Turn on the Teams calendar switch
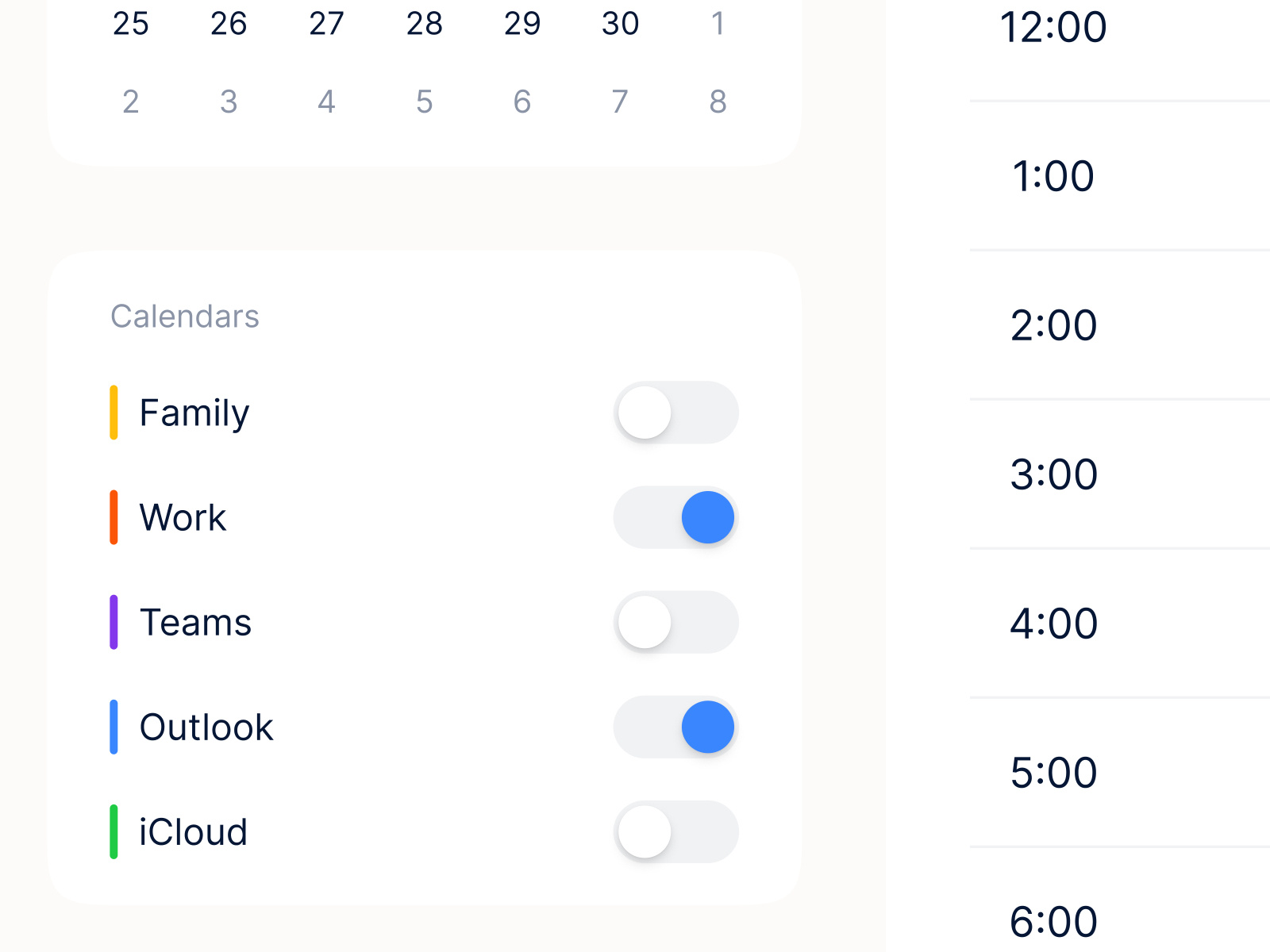This screenshot has width=1270, height=952. (x=676, y=622)
